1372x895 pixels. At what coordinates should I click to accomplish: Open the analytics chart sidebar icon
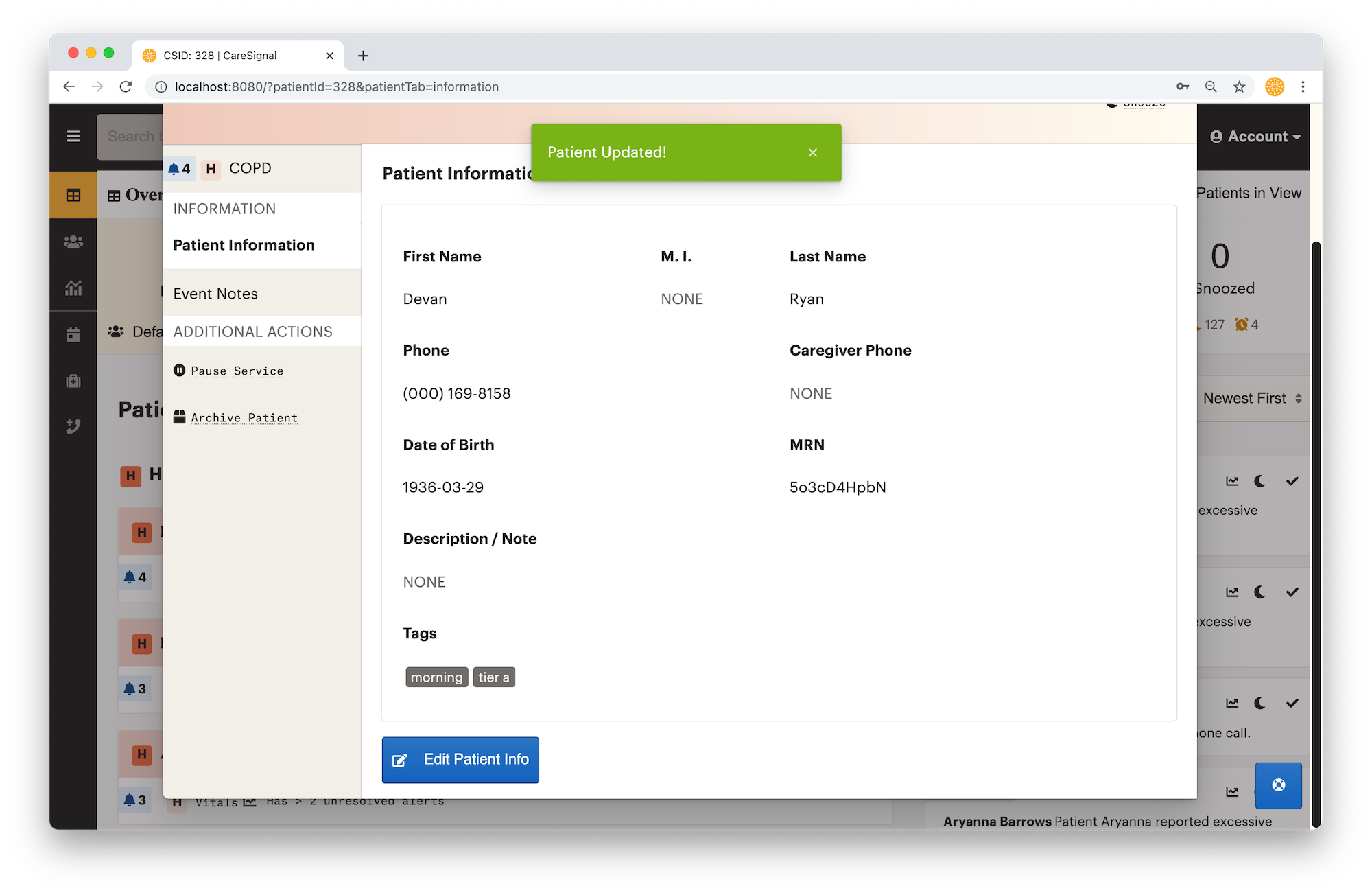pos(73,288)
